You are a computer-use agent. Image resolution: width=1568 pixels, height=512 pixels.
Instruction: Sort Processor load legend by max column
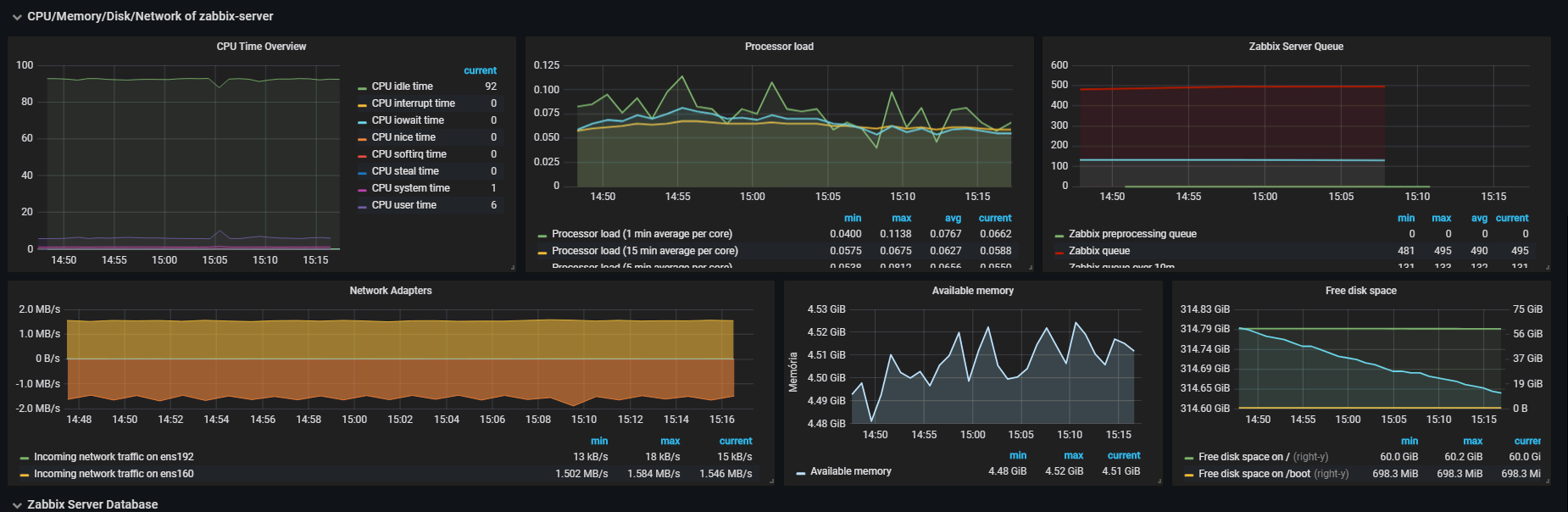click(x=902, y=218)
